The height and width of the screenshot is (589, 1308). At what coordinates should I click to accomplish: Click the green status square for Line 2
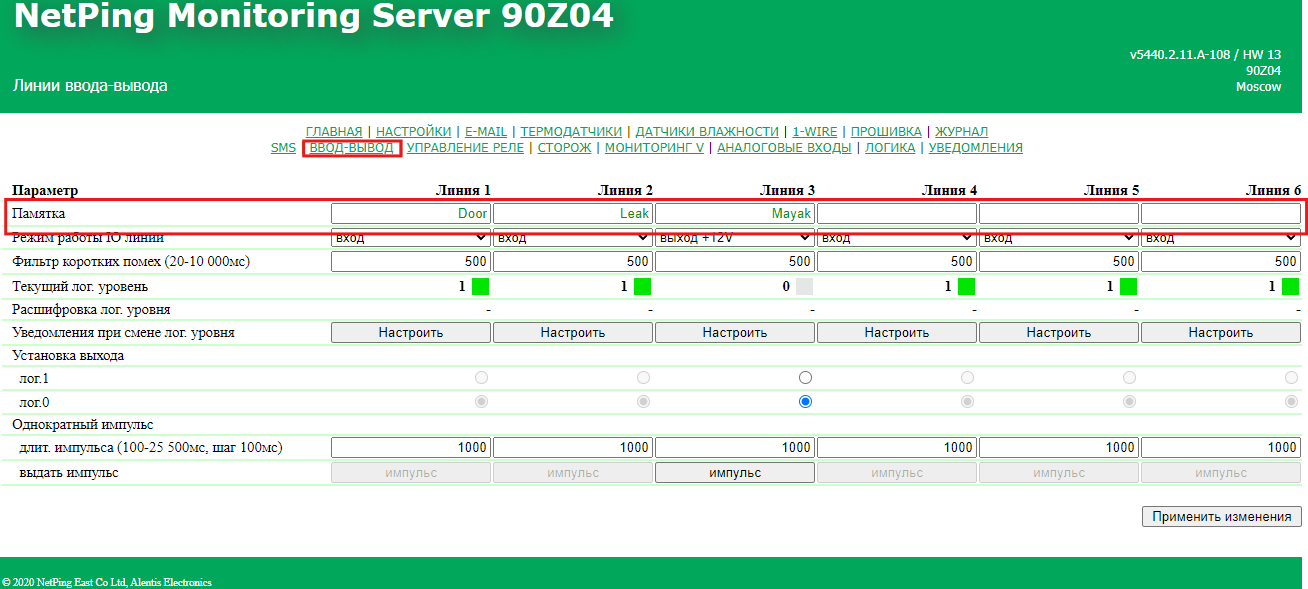(642, 286)
